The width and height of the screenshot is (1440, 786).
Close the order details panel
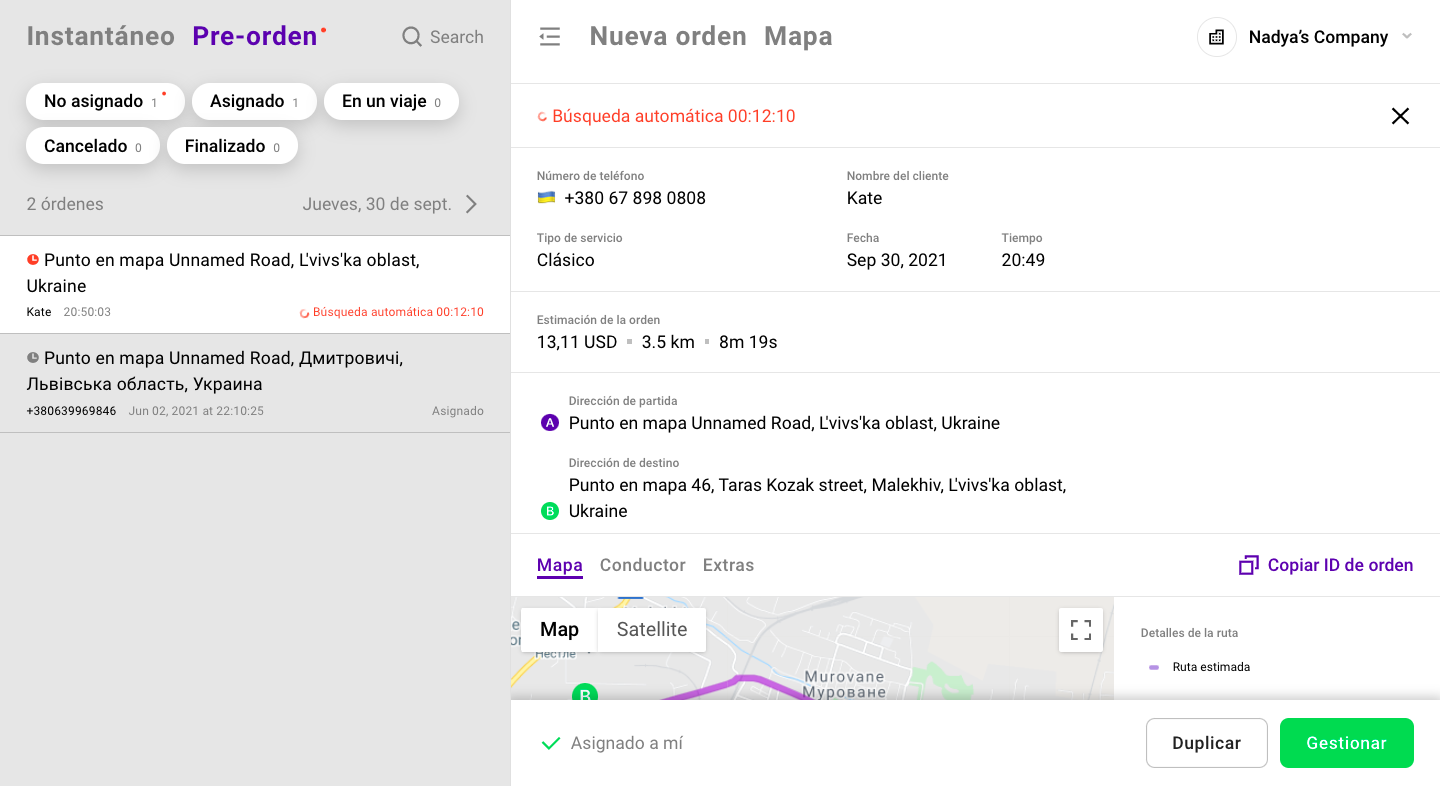[1400, 116]
